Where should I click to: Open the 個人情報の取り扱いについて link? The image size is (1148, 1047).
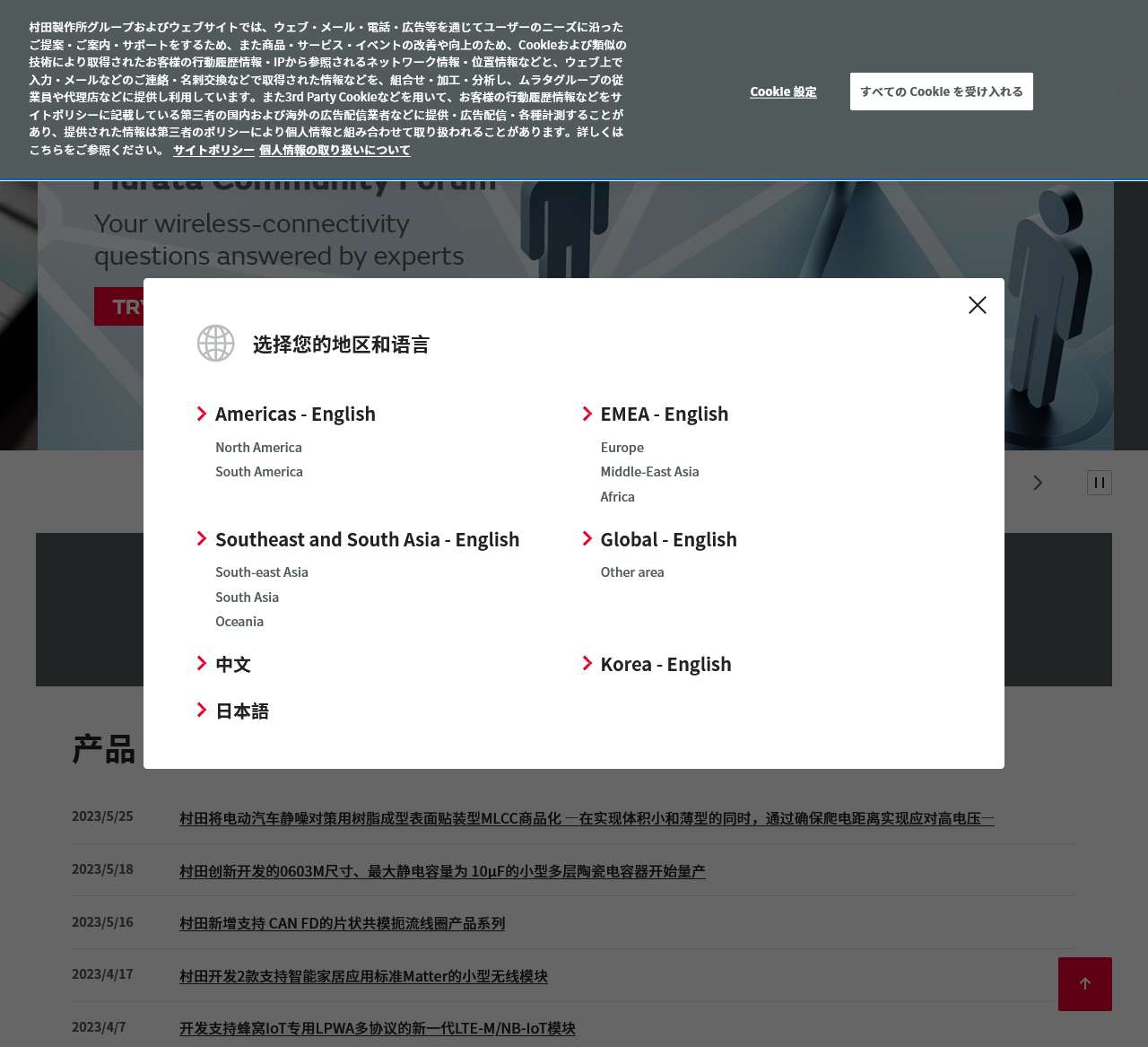pyautogui.click(x=335, y=150)
